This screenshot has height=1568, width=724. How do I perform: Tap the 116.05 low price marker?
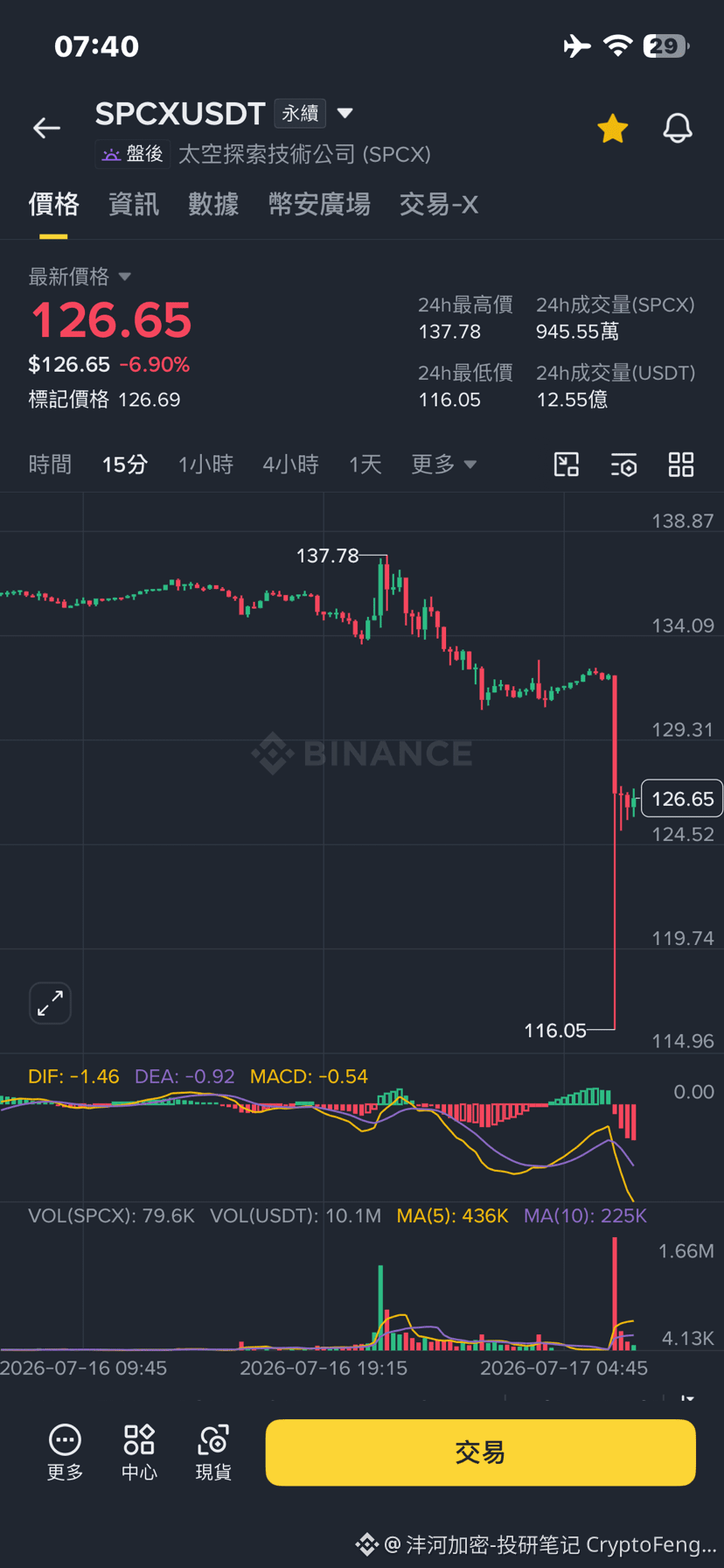(555, 1031)
